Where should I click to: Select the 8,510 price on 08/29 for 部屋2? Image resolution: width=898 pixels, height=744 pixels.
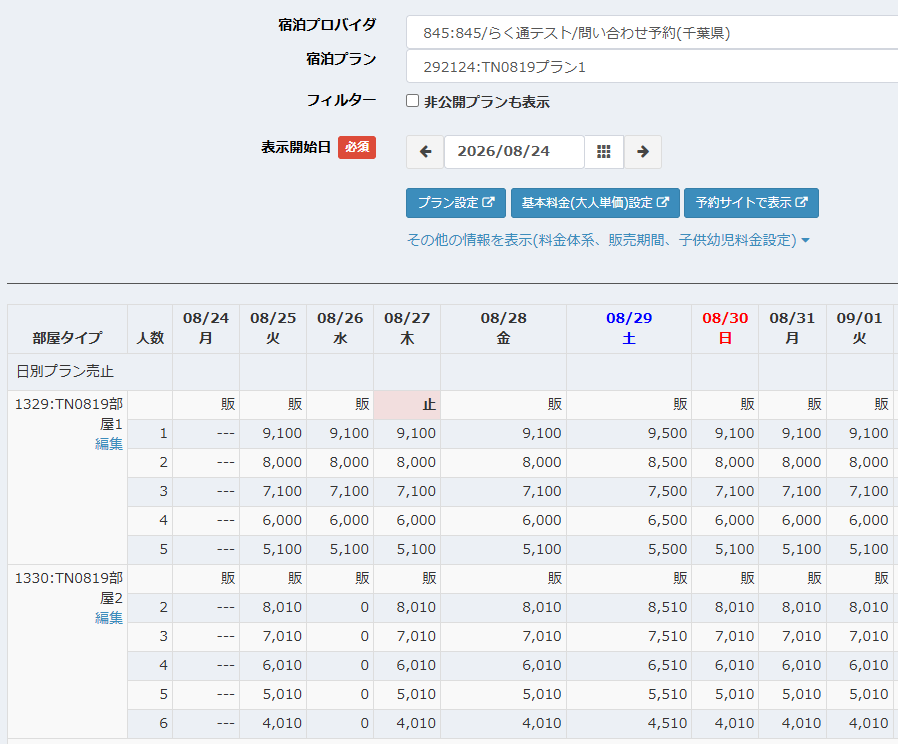pos(629,608)
